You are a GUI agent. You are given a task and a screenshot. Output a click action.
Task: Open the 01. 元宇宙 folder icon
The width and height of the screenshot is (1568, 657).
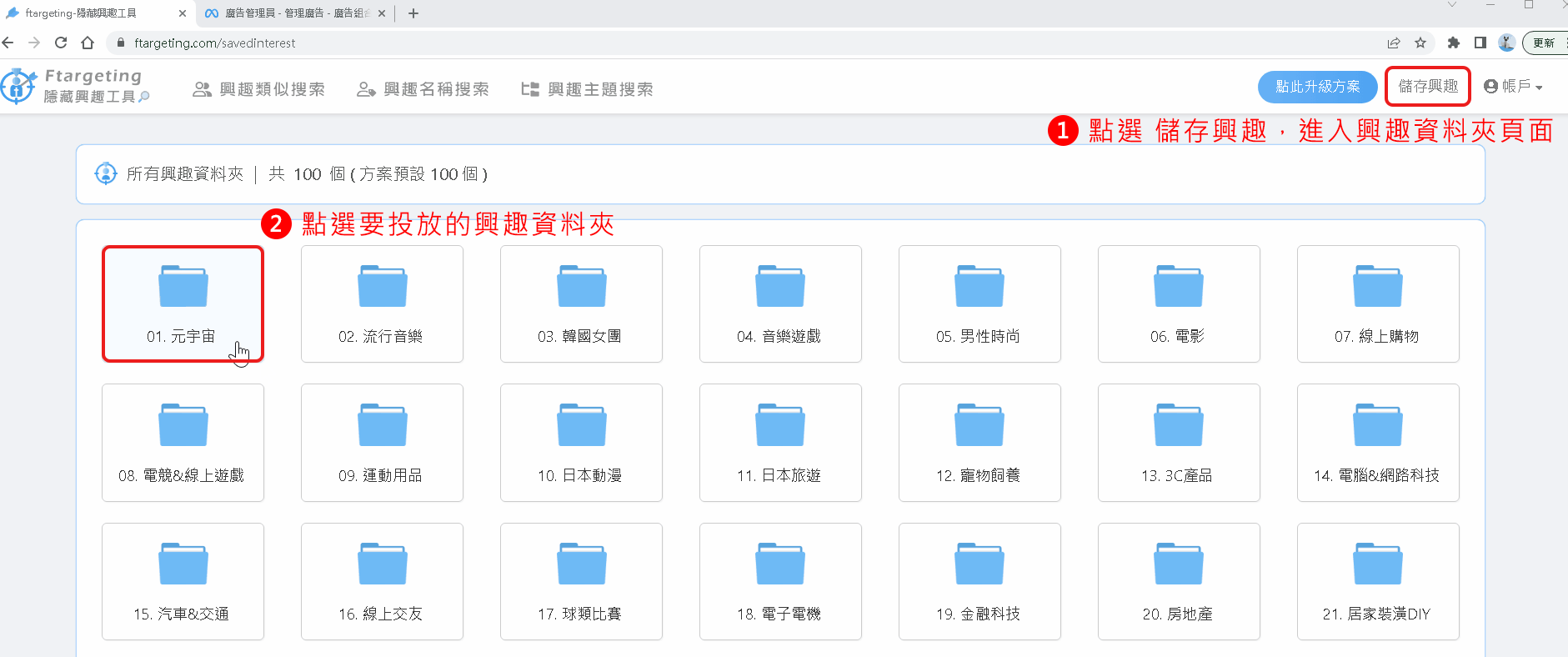click(183, 286)
